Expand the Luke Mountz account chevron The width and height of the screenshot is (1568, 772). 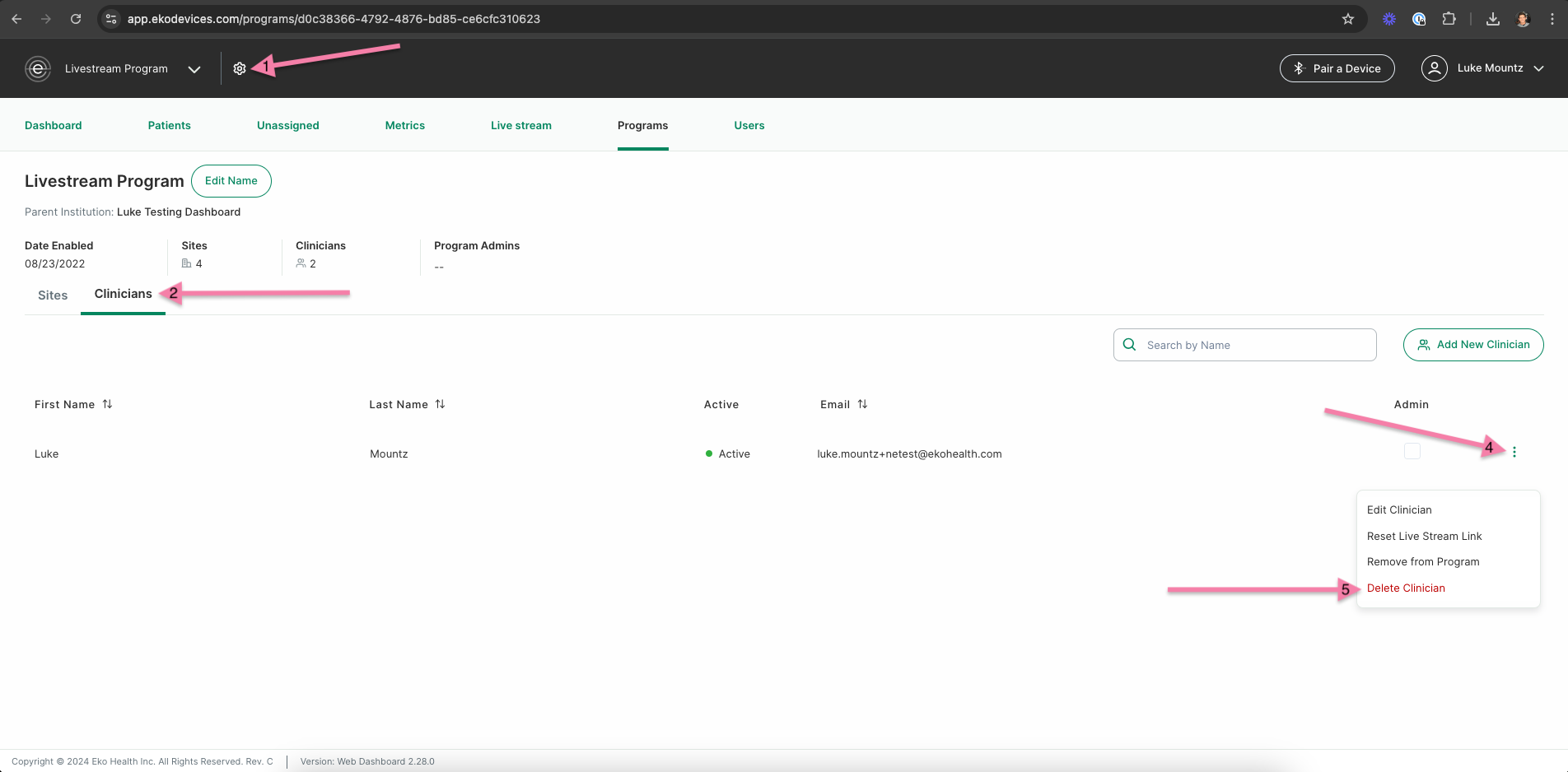click(x=1538, y=68)
